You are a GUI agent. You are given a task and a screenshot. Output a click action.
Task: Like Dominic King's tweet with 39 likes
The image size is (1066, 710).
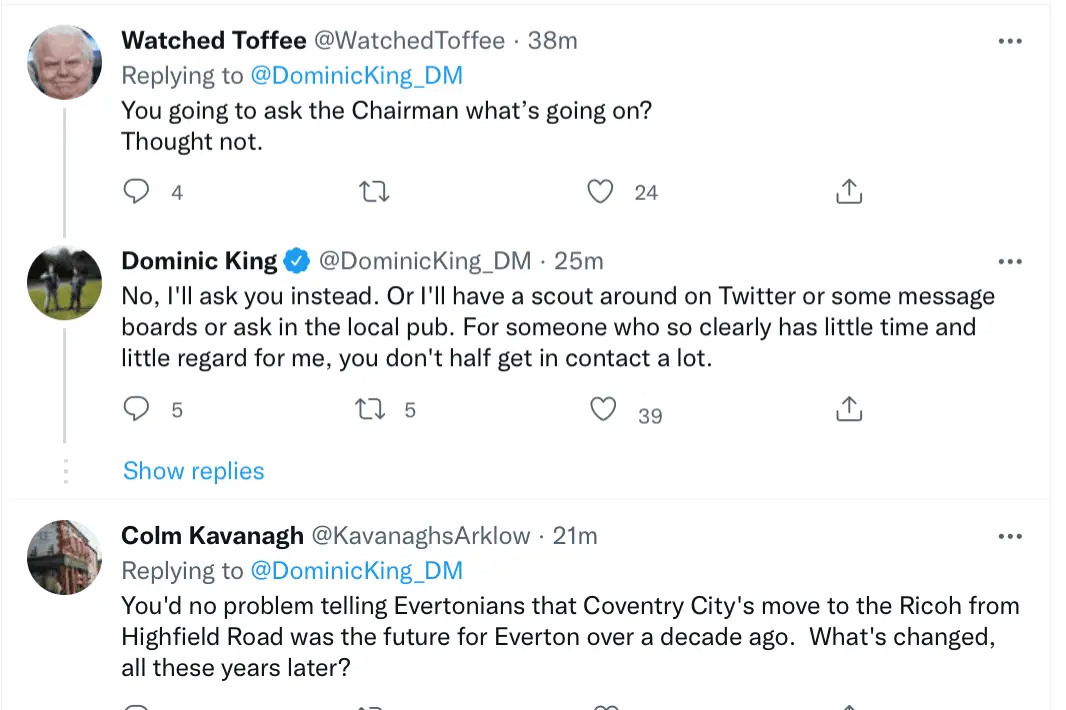602,409
